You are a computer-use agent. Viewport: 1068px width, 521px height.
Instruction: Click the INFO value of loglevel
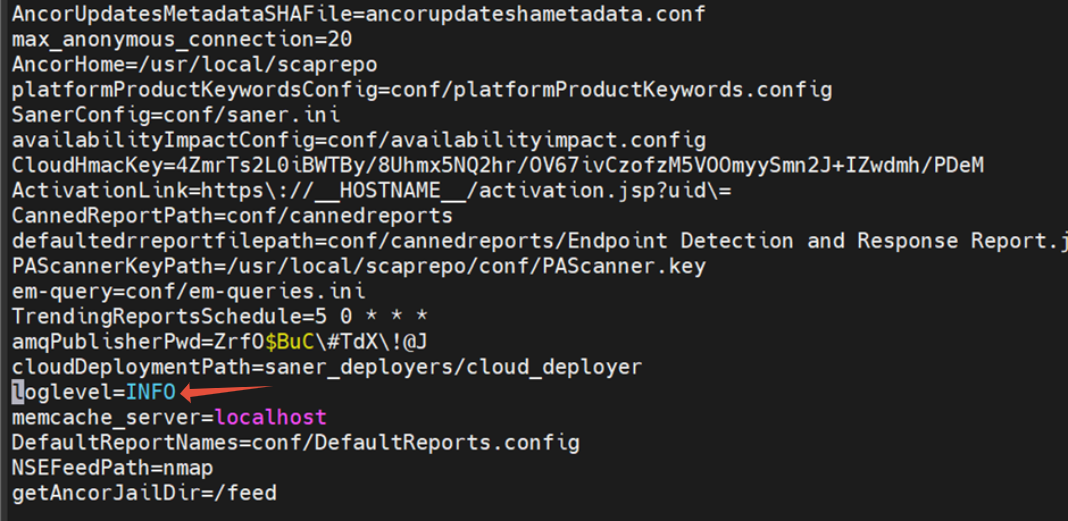[151, 392]
